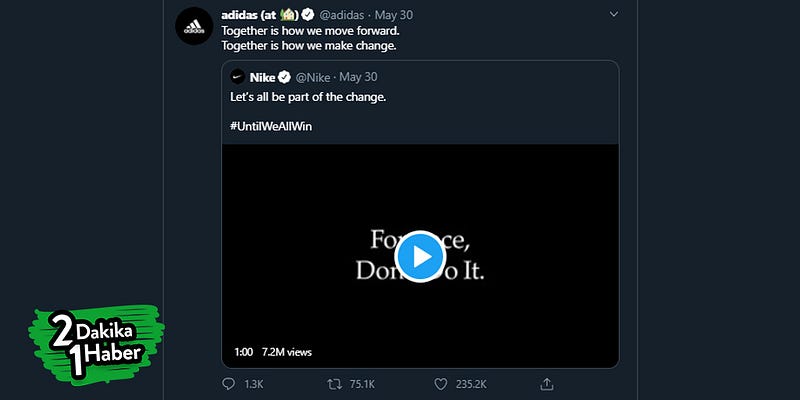Click the 2 Dakika 1 Haber logo
Viewport: 800px width, 400px height.
[x=97, y=345]
